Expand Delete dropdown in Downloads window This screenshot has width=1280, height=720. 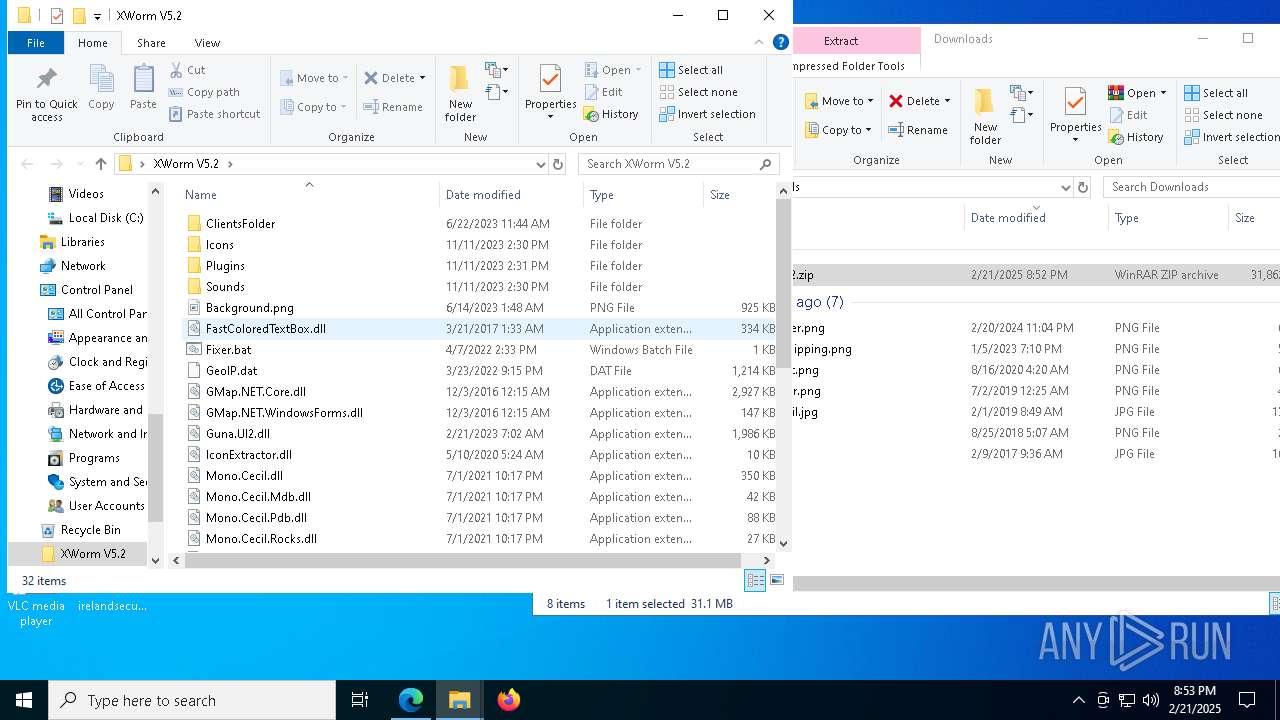tap(947, 101)
